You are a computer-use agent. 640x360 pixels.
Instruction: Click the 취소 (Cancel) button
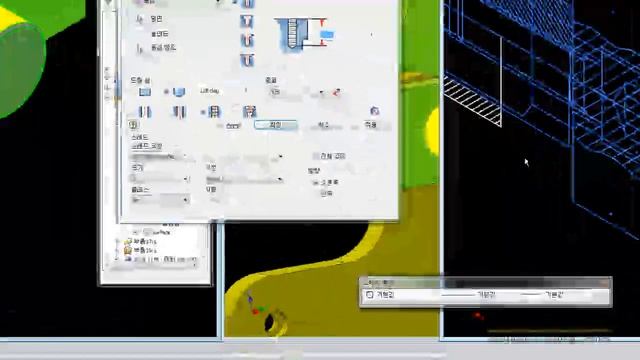pyautogui.click(x=324, y=126)
